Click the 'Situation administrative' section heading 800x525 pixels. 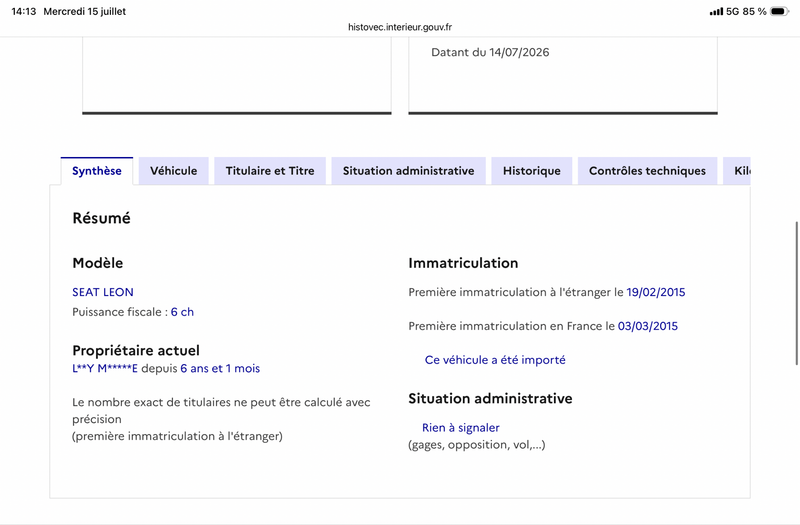pos(490,398)
